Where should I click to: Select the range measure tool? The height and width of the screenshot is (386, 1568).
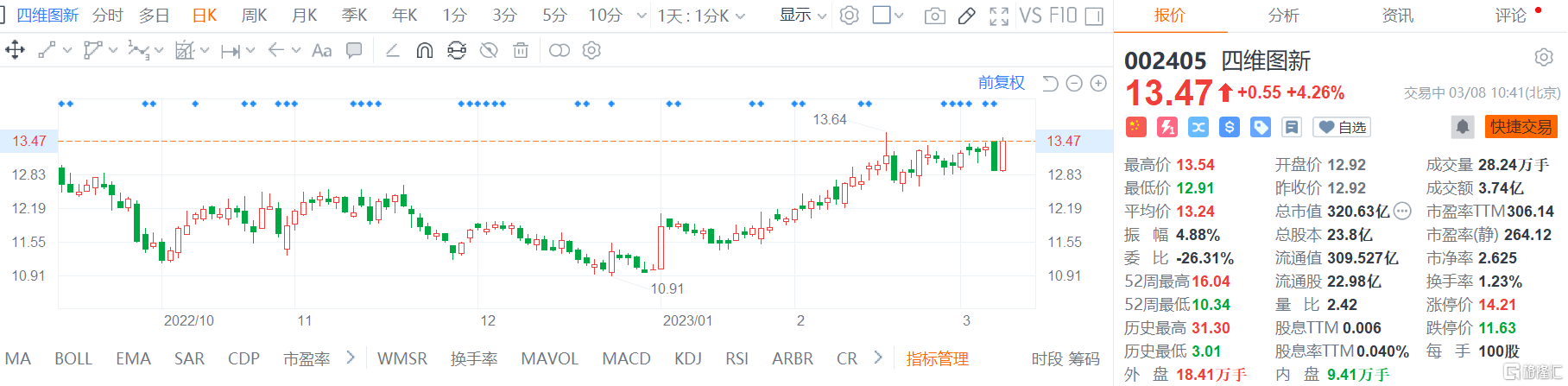231,51
